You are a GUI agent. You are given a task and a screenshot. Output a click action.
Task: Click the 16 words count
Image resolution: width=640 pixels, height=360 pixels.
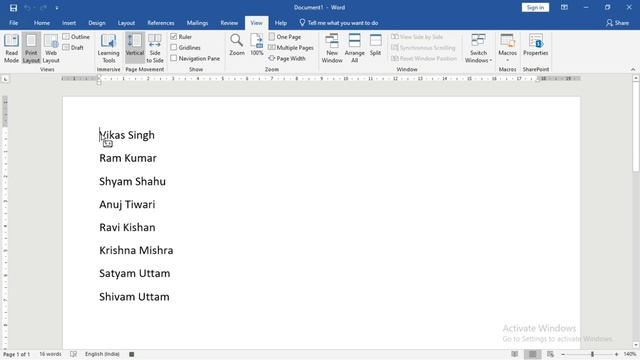point(50,354)
